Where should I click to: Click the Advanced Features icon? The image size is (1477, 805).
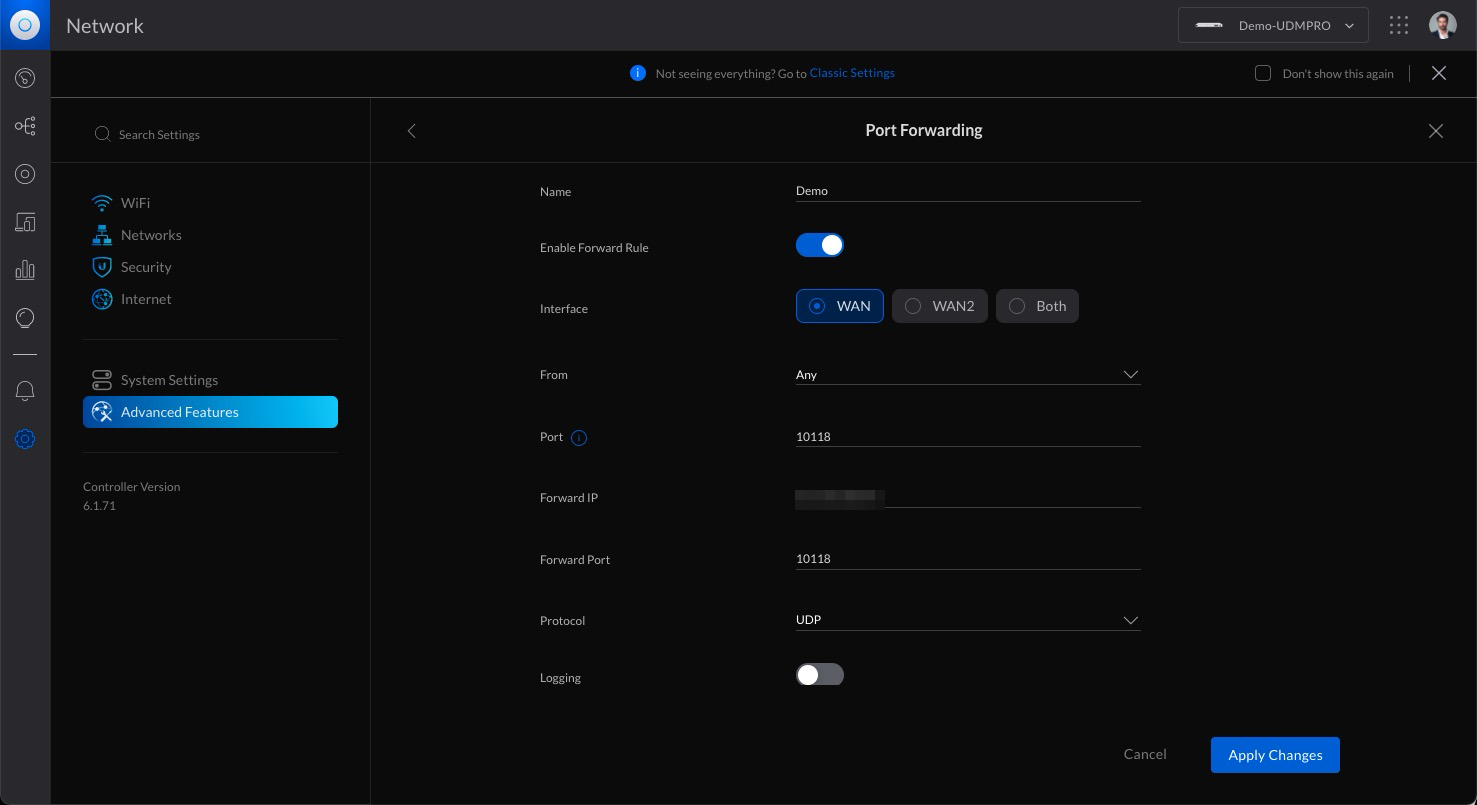[x=102, y=412]
